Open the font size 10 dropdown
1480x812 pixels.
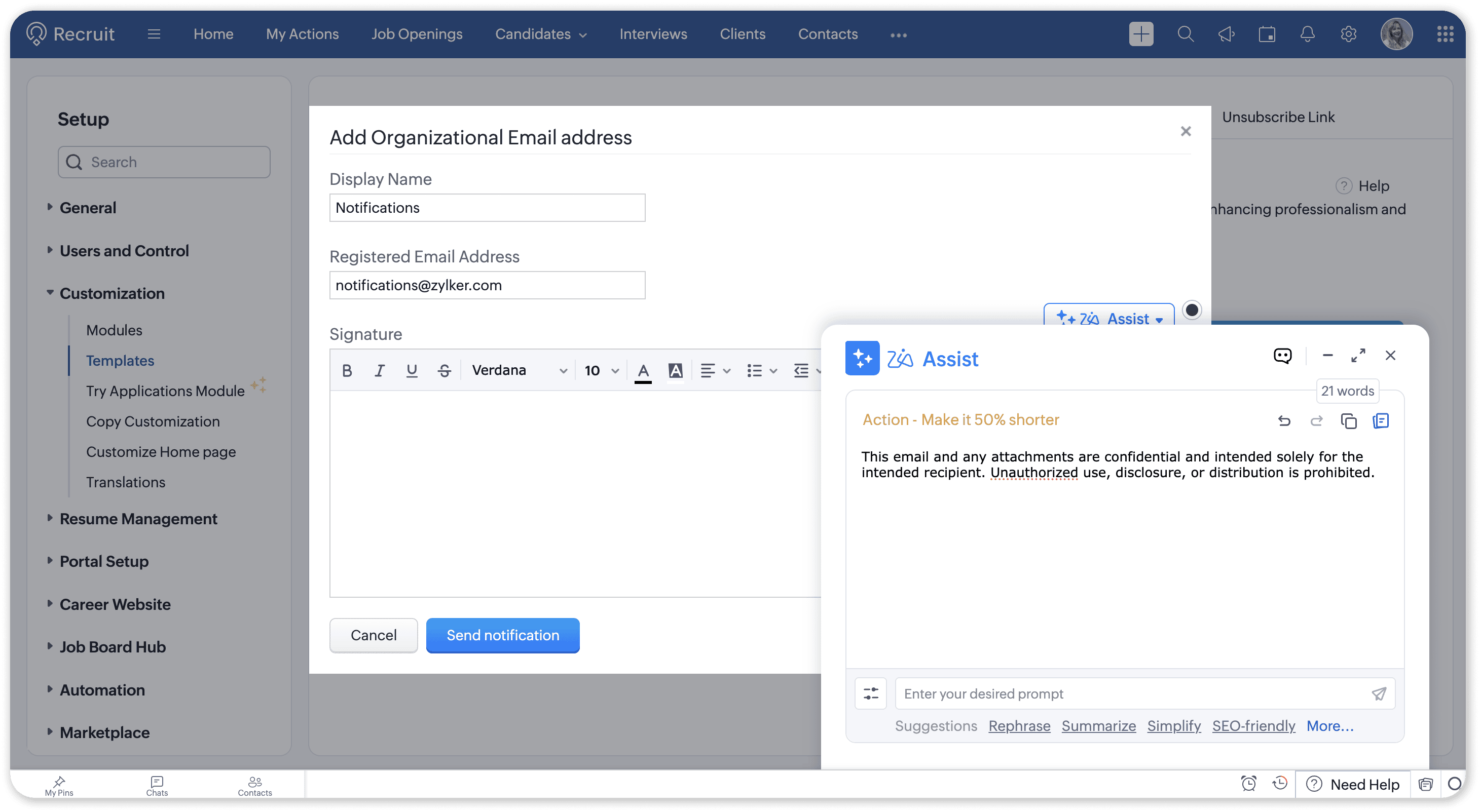point(601,370)
